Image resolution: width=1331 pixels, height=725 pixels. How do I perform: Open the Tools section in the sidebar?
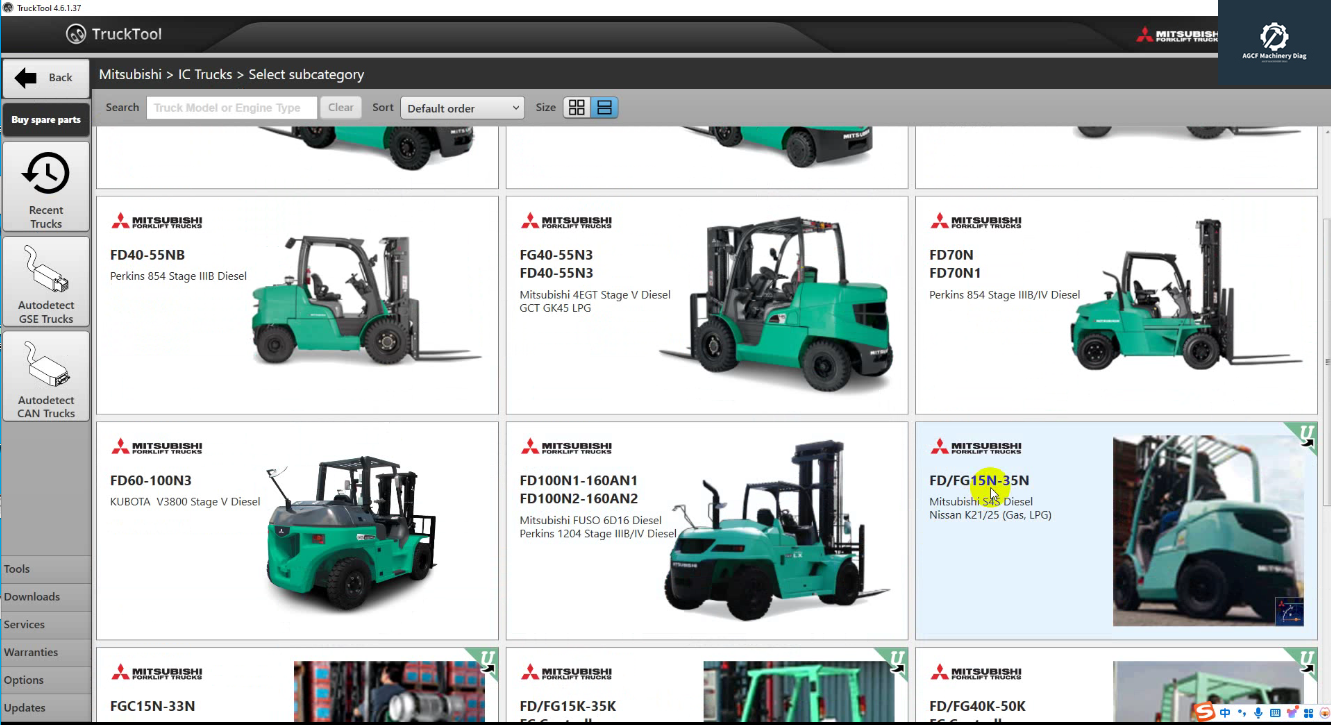coord(45,568)
